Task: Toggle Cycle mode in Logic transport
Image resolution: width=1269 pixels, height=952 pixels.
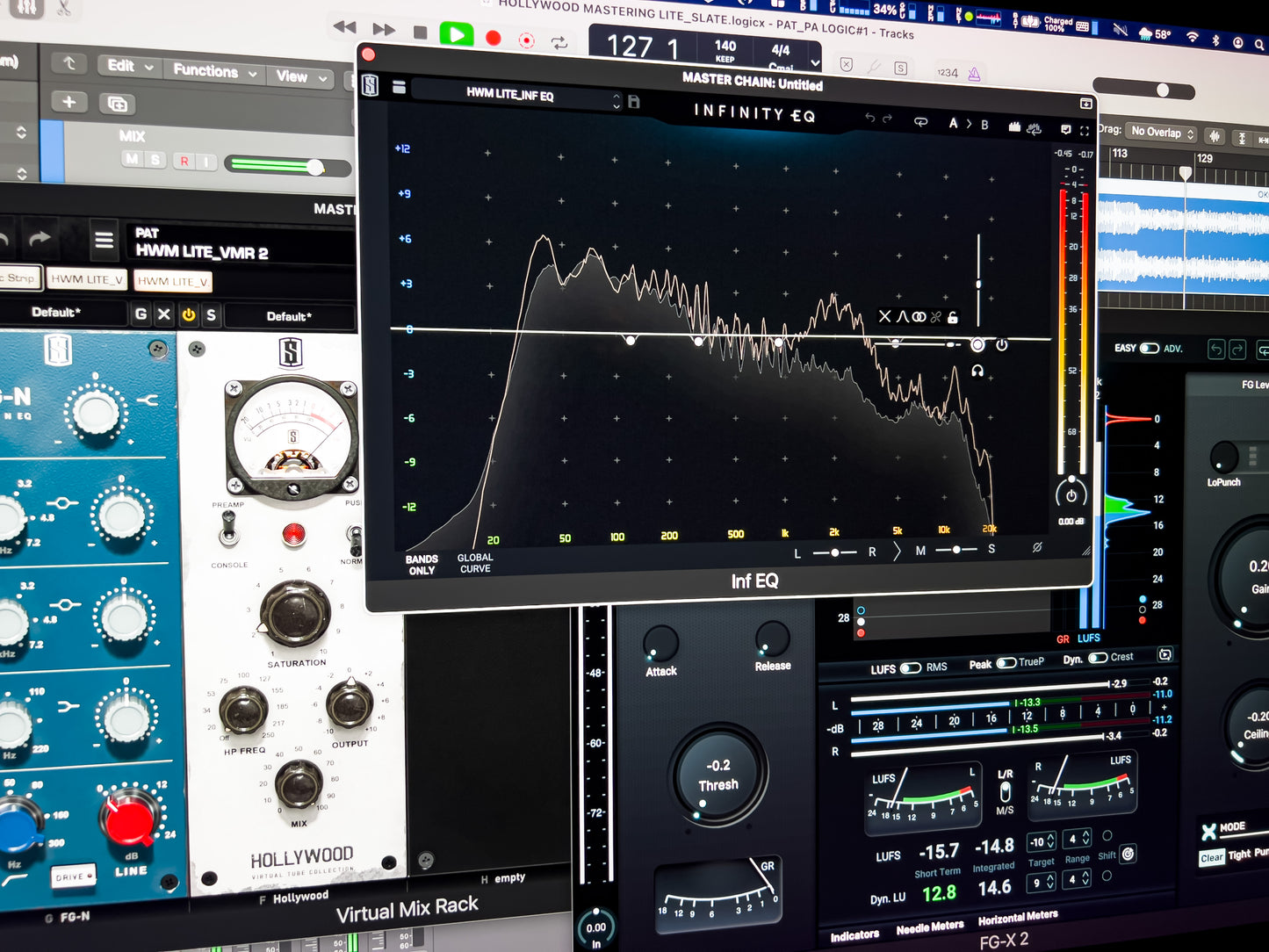Action: tap(559, 42)
